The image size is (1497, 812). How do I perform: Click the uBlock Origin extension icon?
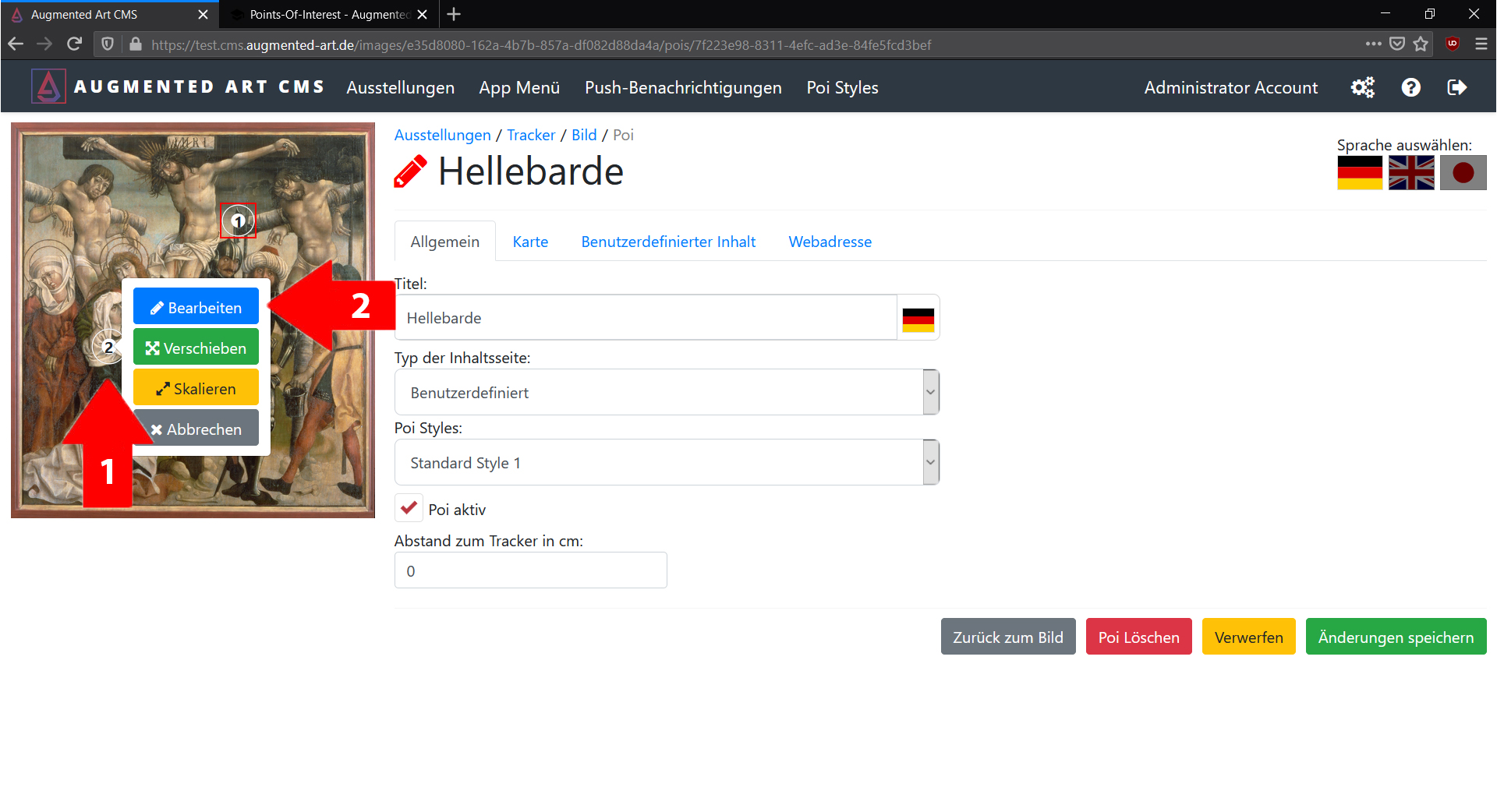coord(1453,44)
